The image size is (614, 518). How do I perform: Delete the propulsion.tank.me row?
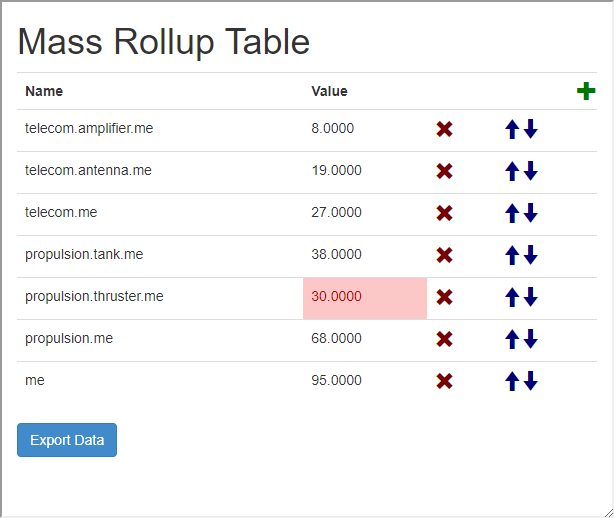point(445,255)
